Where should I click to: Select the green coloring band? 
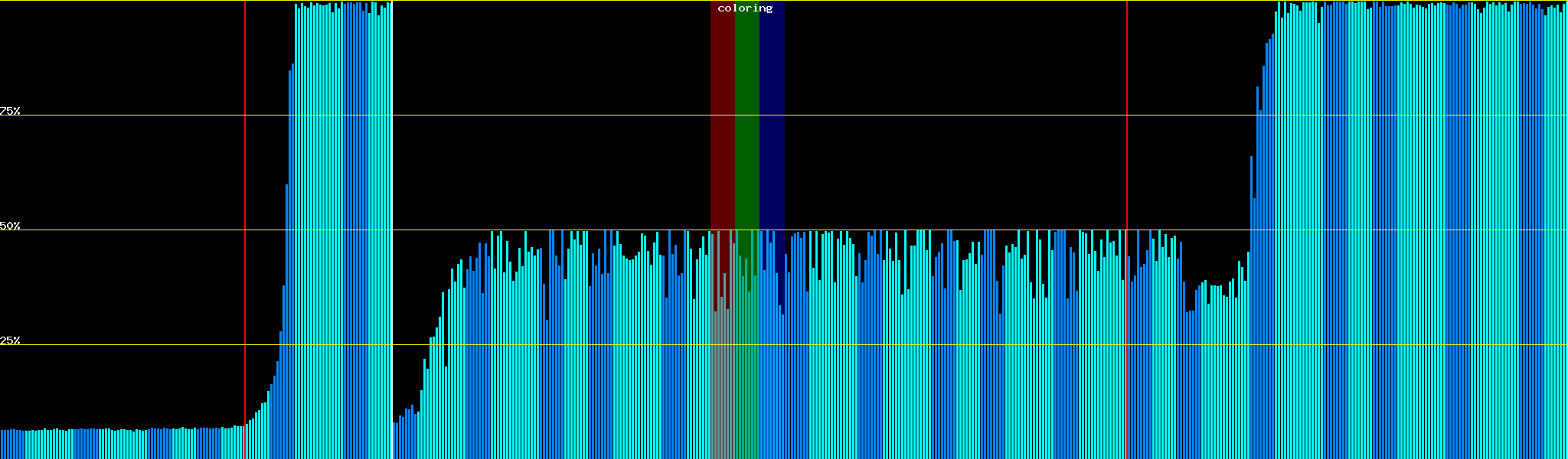pyautogui.click(x=746, y=115)
